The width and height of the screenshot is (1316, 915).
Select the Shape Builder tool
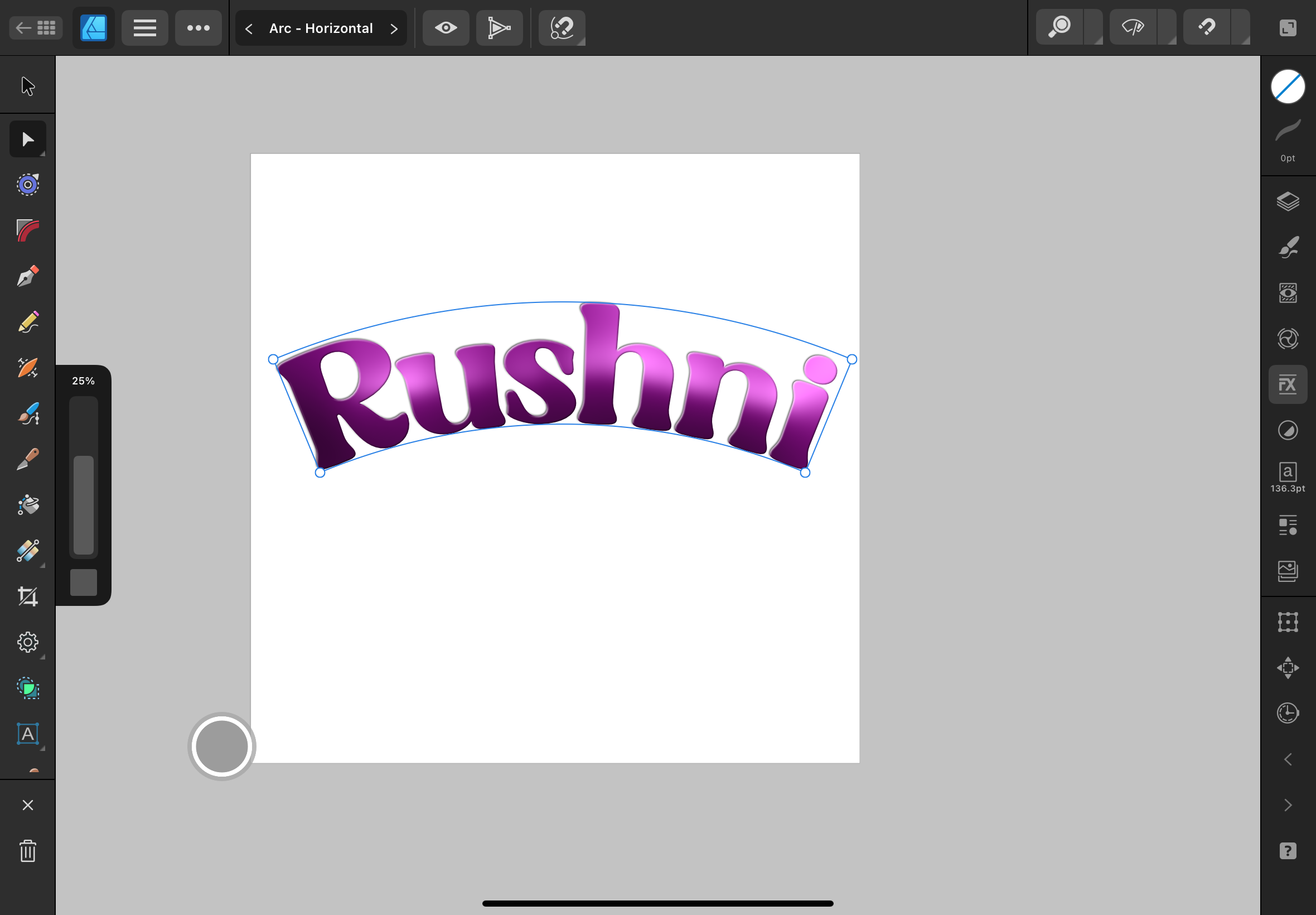click(x=27, y=688)
